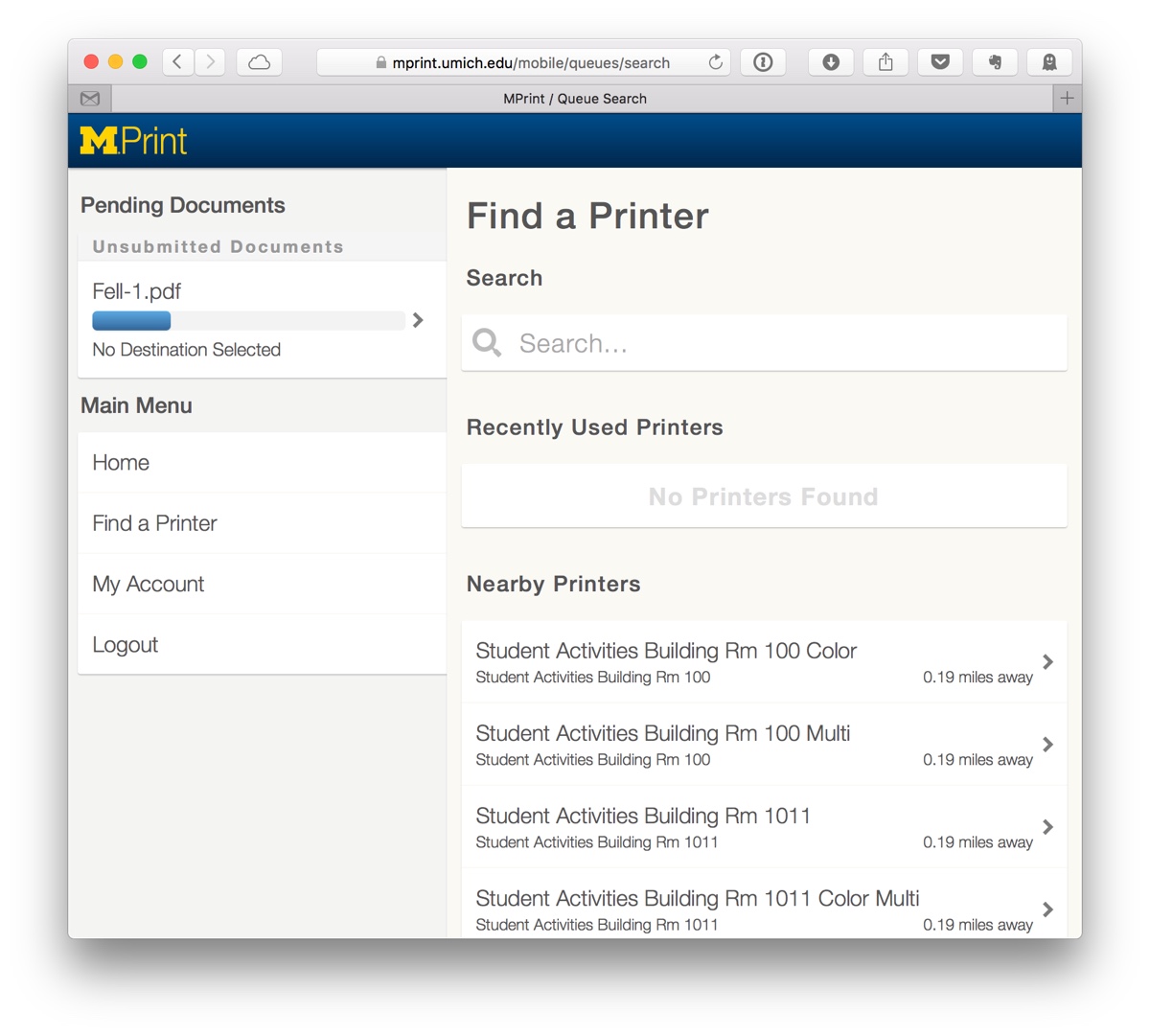Select Student Activities Building Rm 1011 printer
The width and height of the screenshot is (1150, 1036).
pos(764,827)
